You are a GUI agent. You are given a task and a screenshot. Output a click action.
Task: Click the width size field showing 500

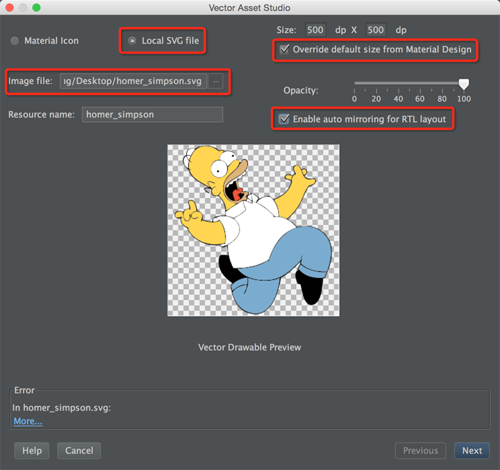[315, 30]
